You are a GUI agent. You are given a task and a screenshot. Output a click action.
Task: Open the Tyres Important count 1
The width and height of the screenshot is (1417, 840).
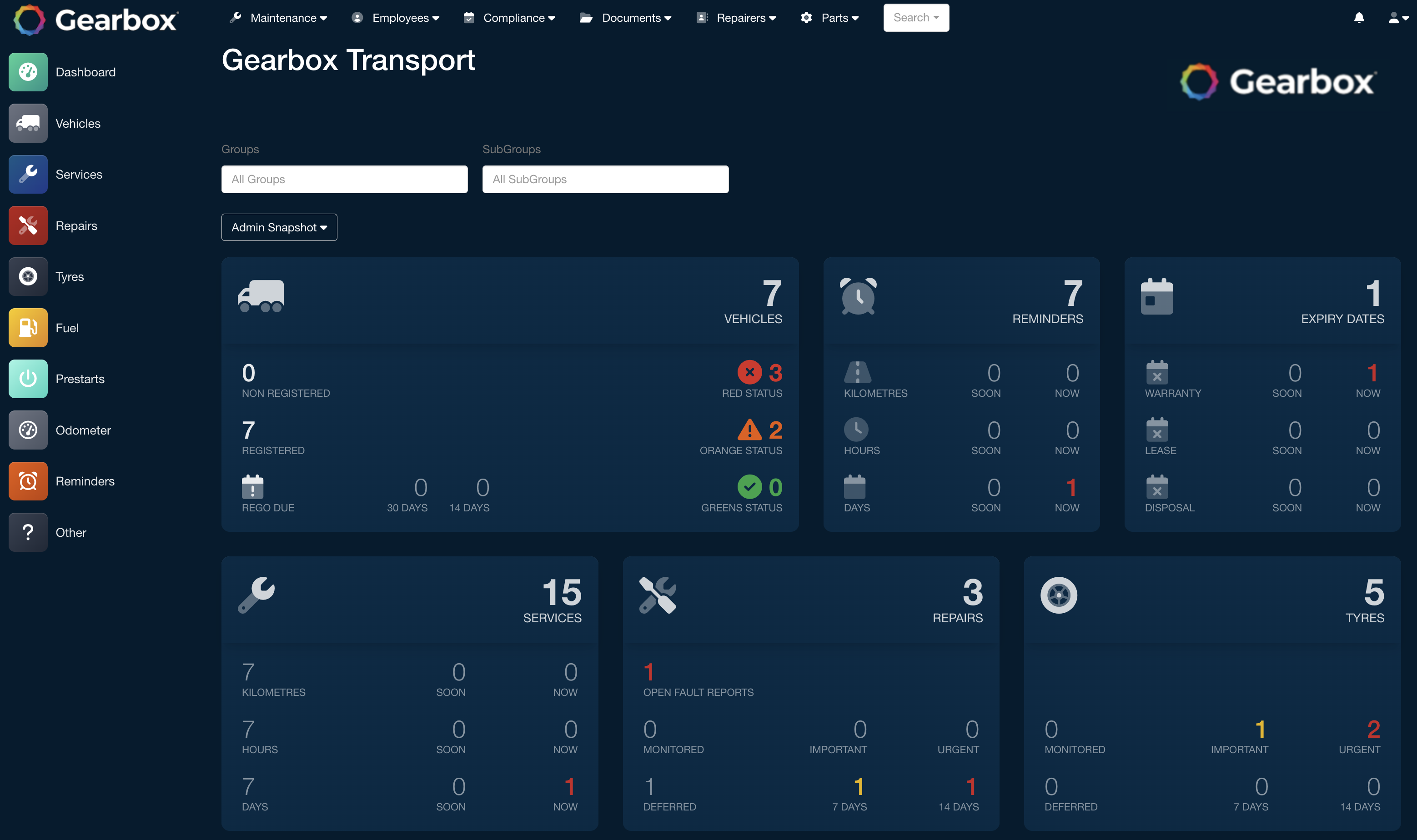coord(1261,730)
